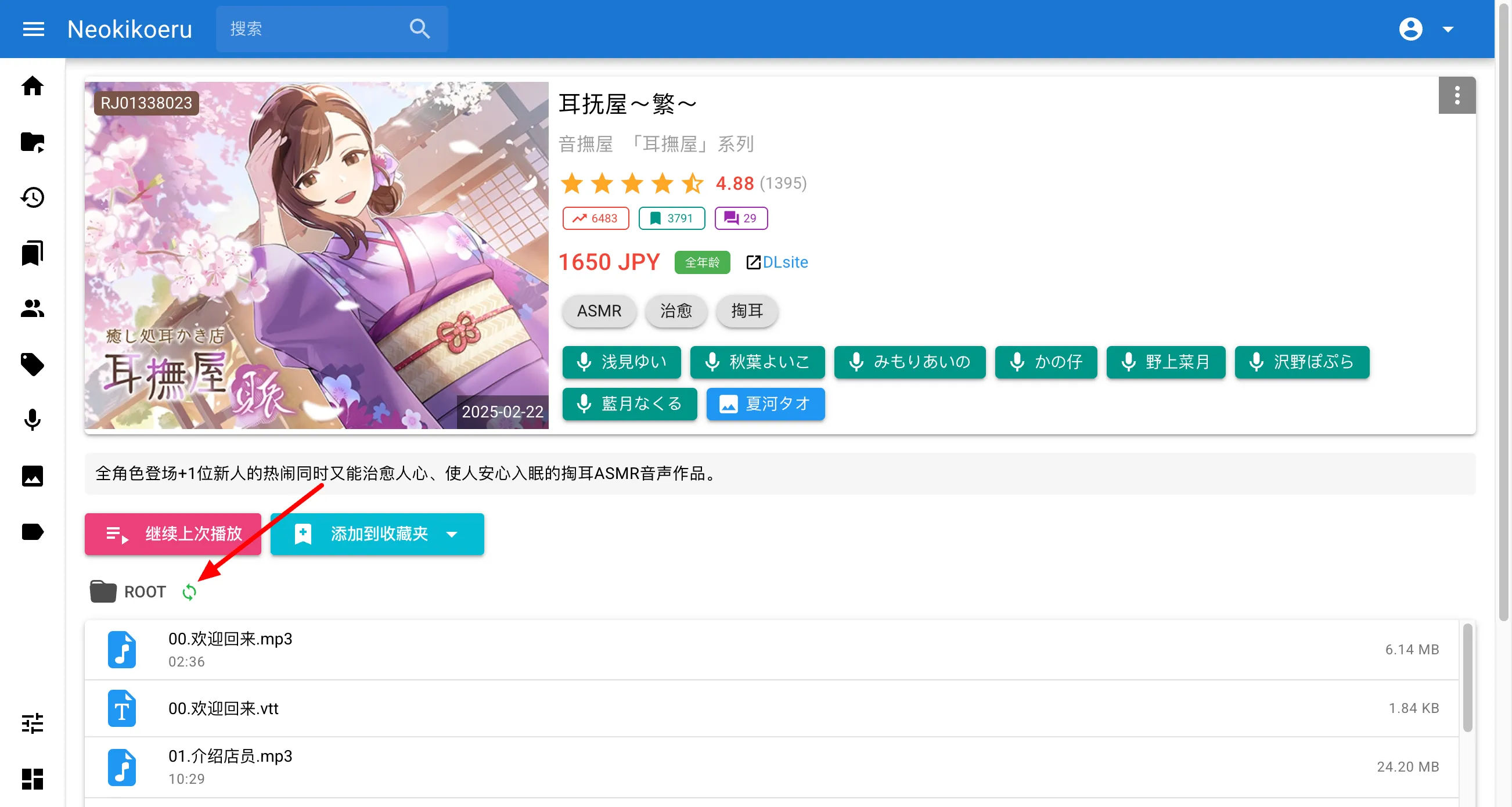The height and width of the screenshot is (807, 1512).
Task: Open voice actors microphone sidebar icon
Action: click(x=33, y=420)
